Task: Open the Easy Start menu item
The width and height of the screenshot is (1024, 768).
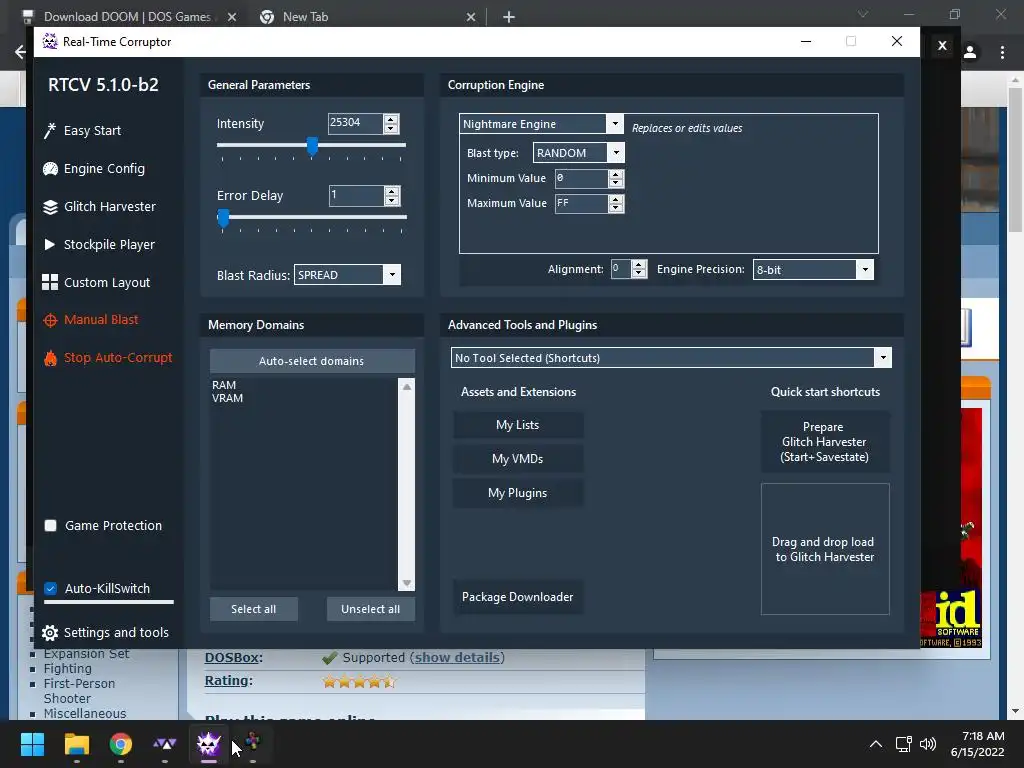Action: coord(92,131)
